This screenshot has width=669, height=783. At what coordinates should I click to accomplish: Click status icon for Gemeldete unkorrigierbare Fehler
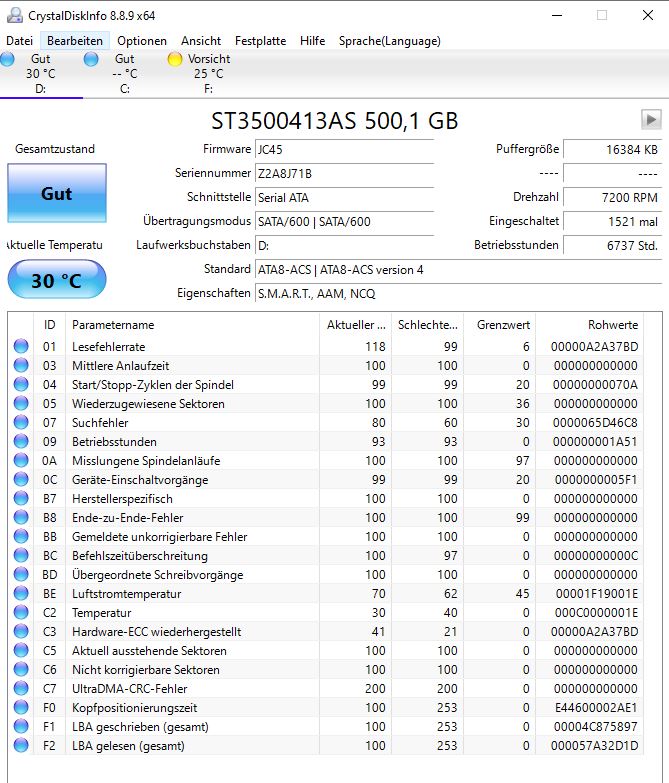click(21, 536)
